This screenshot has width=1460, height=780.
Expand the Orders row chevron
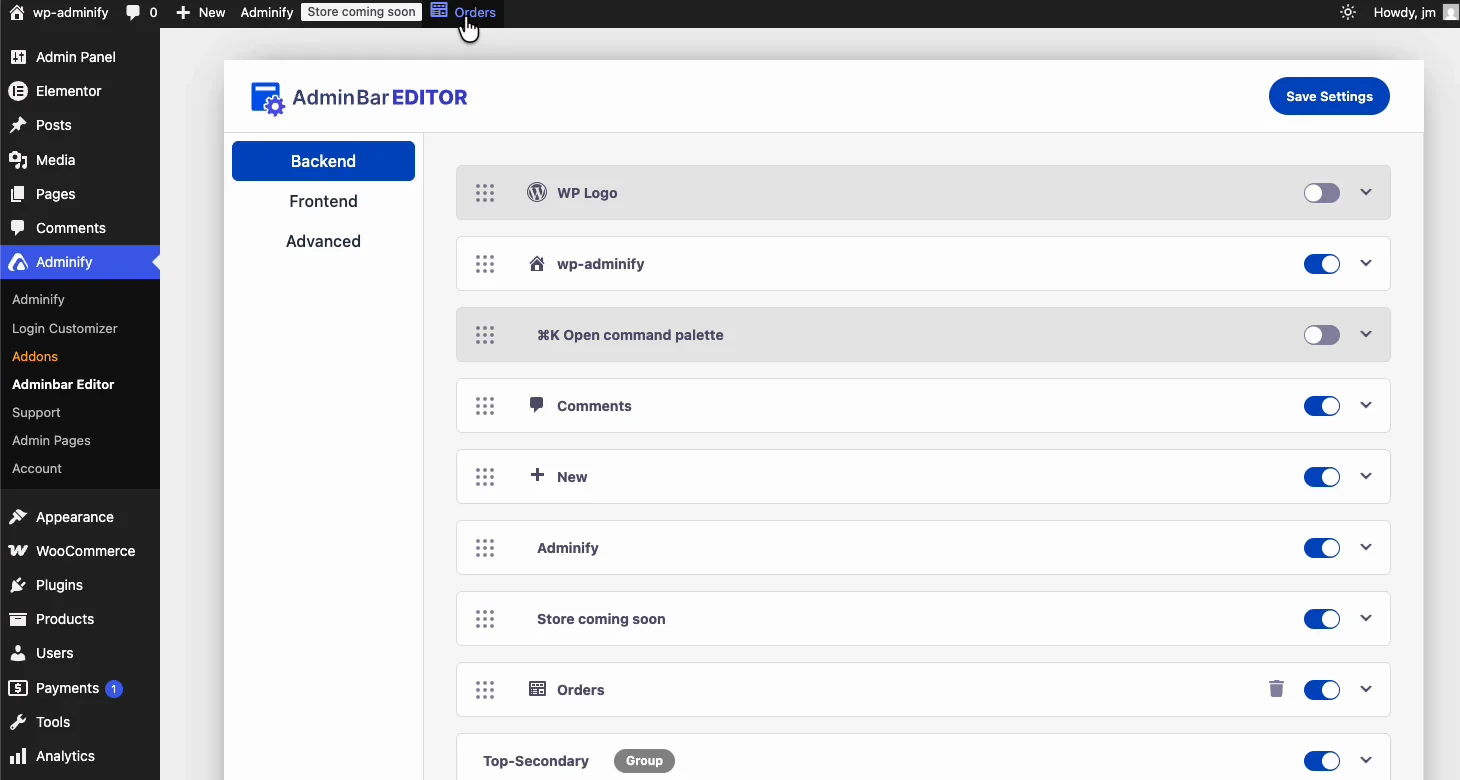[x=1368, y=689]
